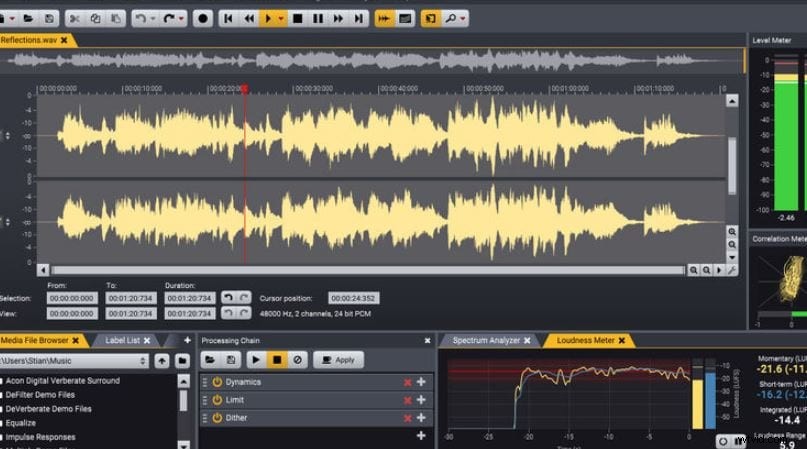Viewport: 807px width, 449px height.
Task: Close the Label List tab
Action: pyautogui.click(x=147, y=340)
